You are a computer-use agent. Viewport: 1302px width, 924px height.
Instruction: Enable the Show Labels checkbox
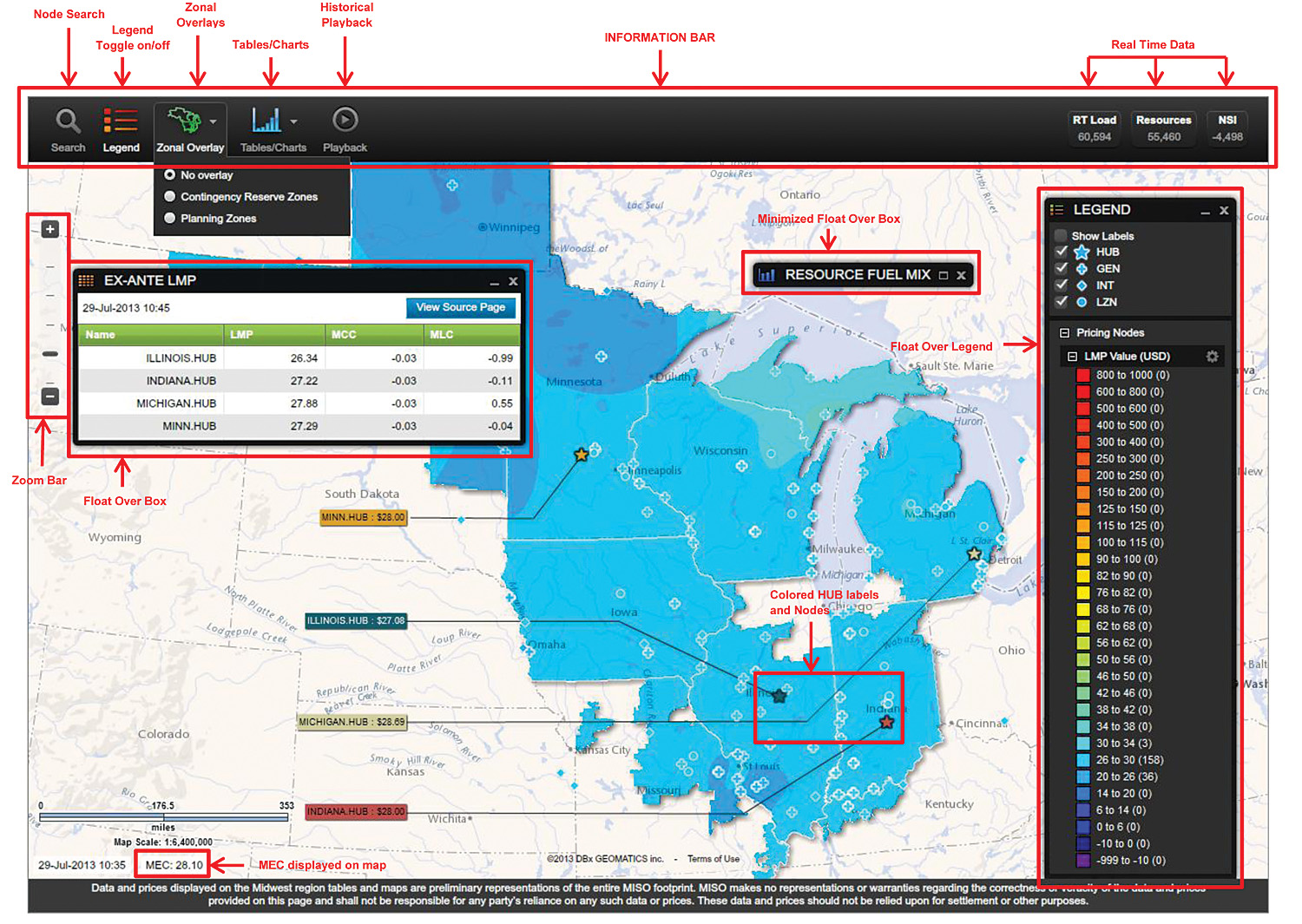pos(1061,236)
